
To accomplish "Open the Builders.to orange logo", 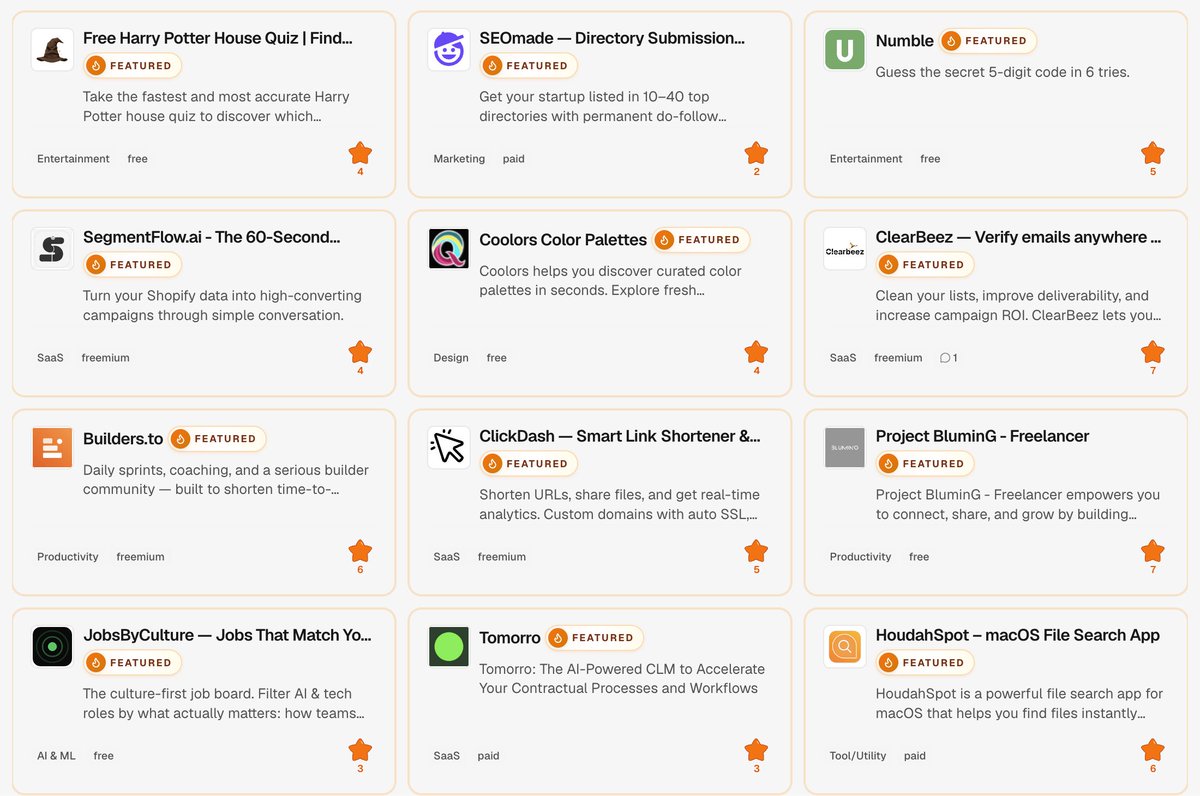I will coord(52,448).
